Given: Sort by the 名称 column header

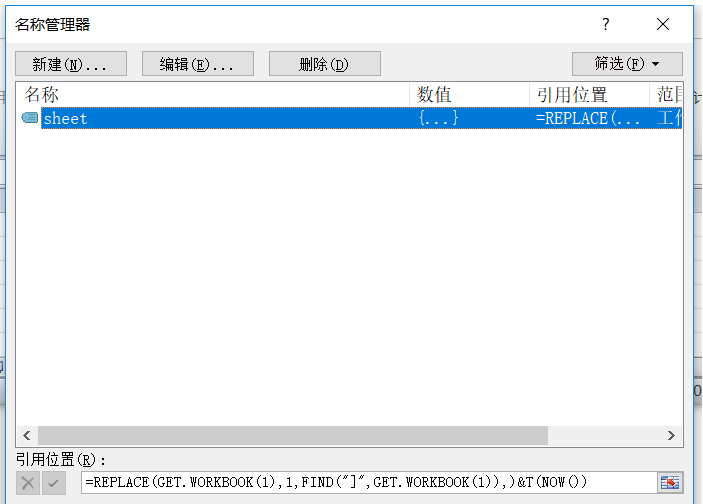Looking at the screenshot, I should click(213, 95).
